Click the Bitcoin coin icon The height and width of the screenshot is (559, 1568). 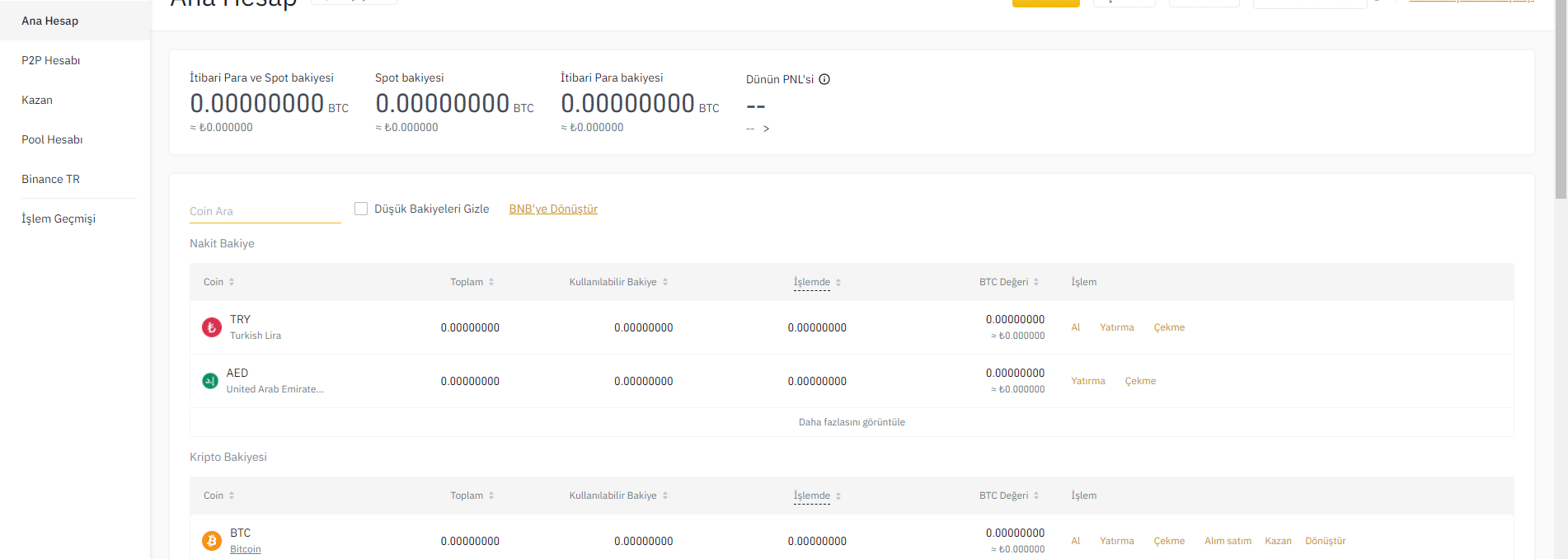tap(212, 541)
